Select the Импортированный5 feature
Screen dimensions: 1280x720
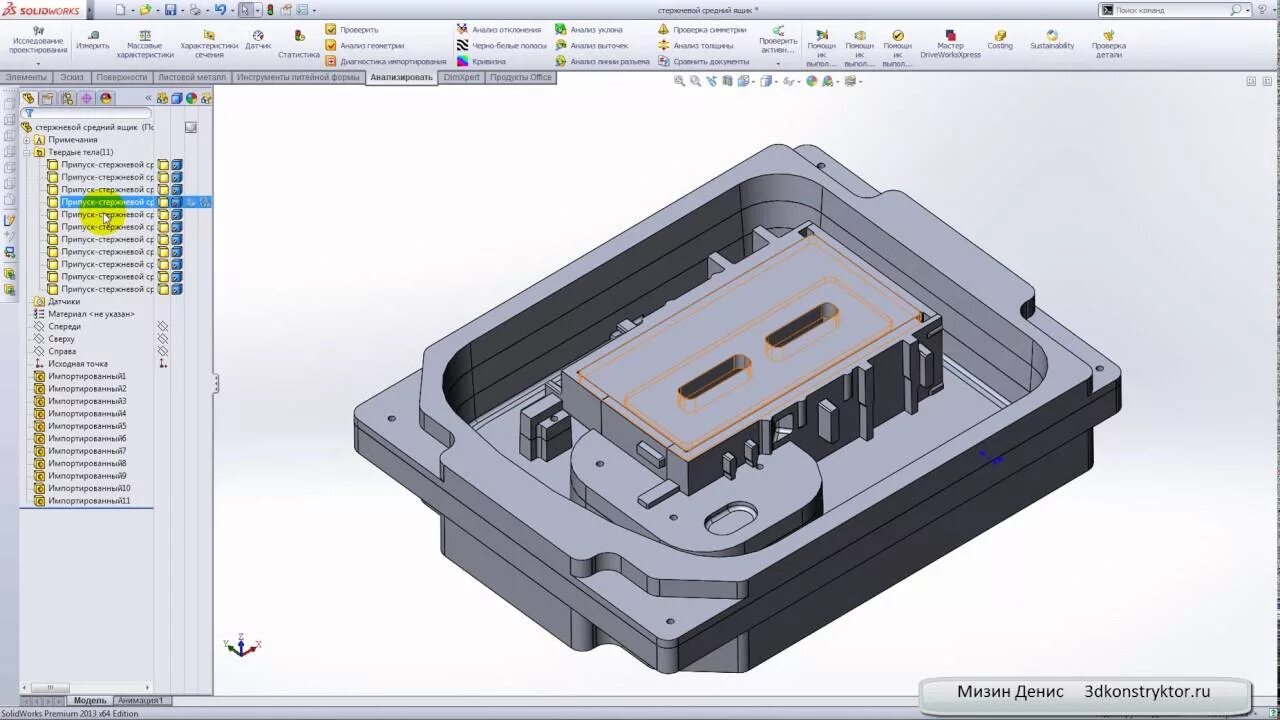[87, 426]
